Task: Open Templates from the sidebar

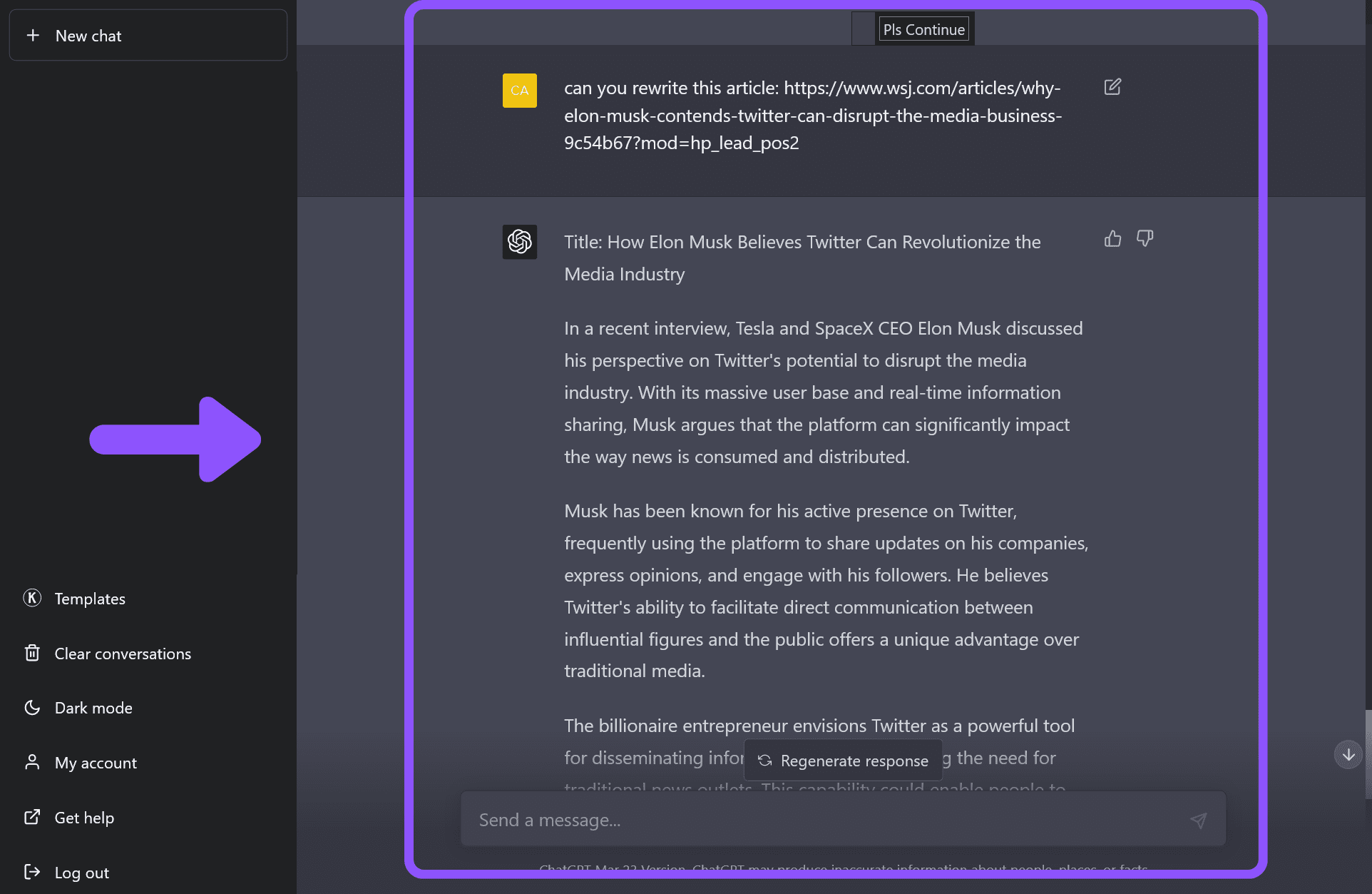Action: 89,599
